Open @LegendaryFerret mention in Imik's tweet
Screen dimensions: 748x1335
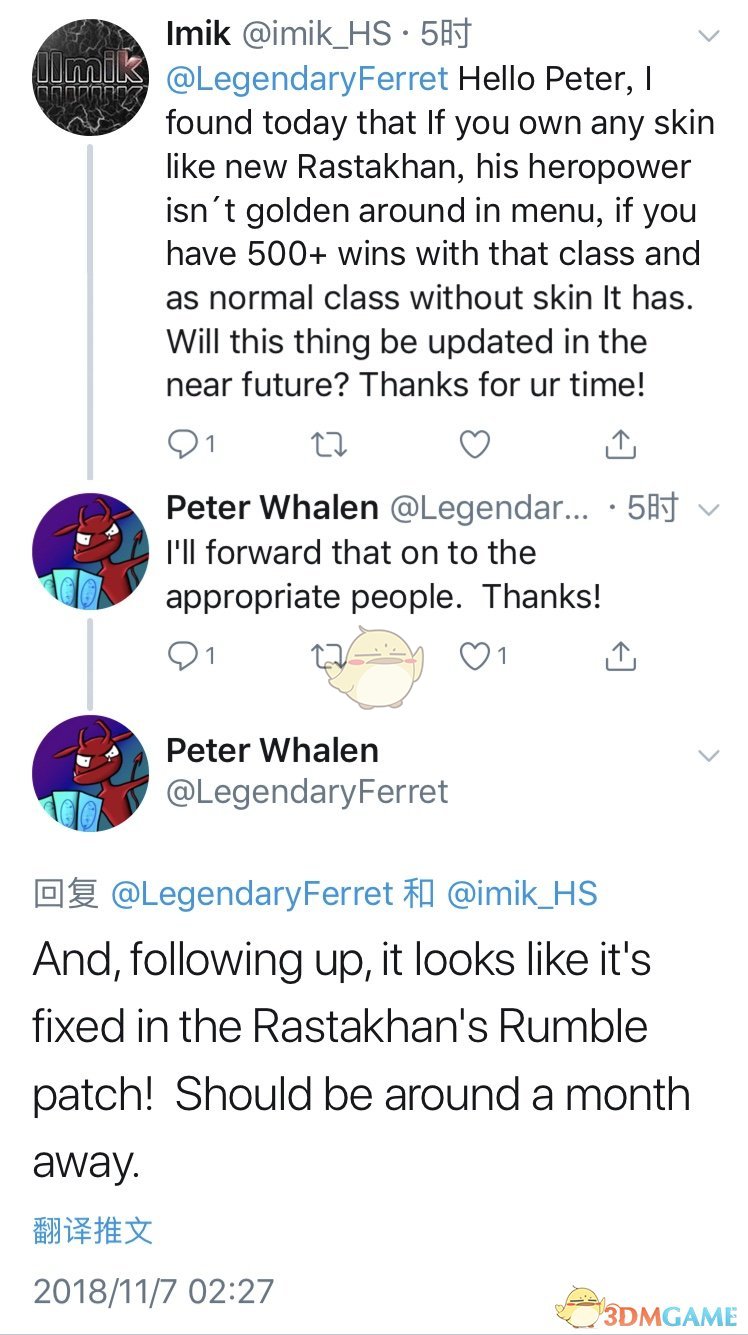[307, 78]
